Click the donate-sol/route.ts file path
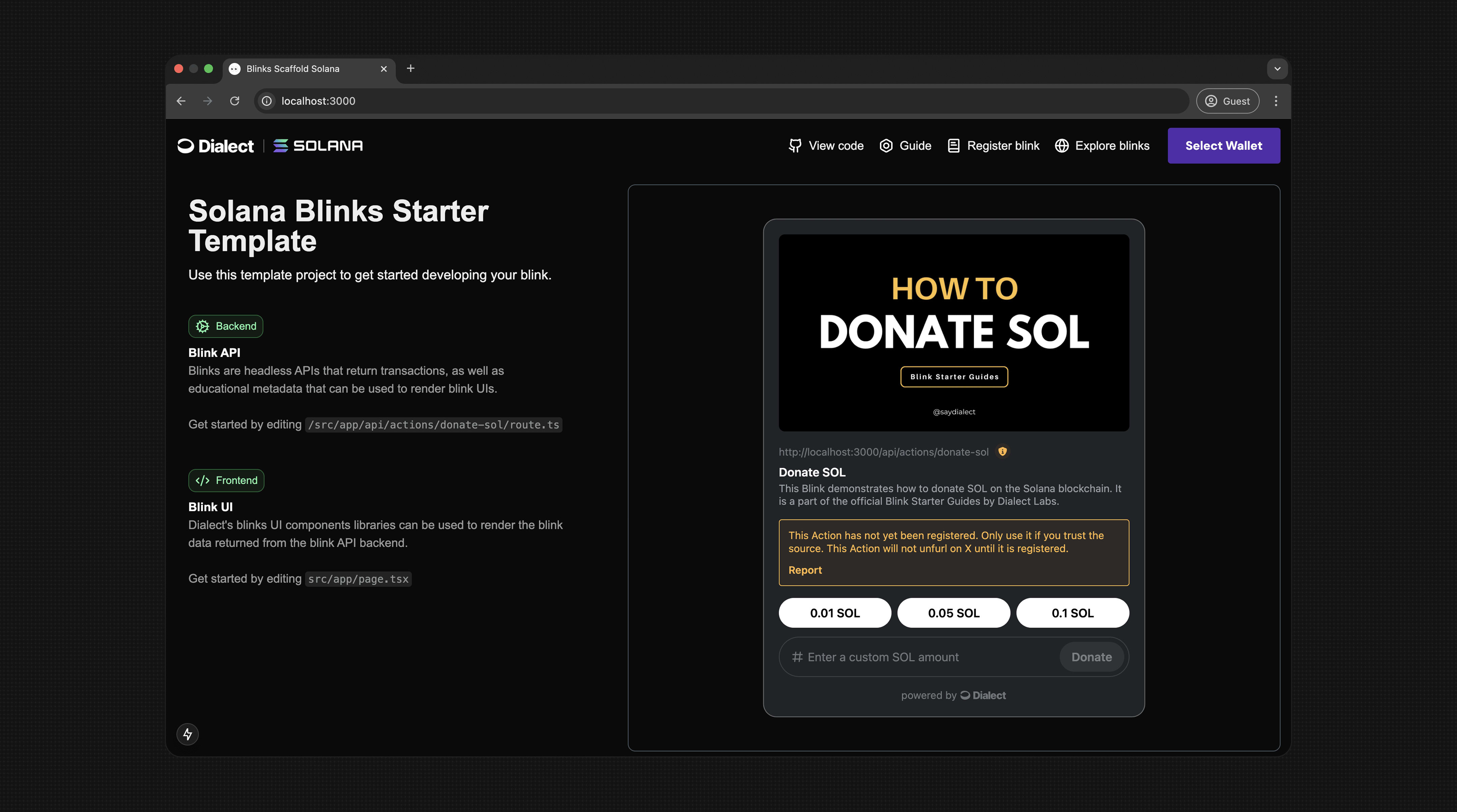This screenshot has height=812, width=1457. 433,425
